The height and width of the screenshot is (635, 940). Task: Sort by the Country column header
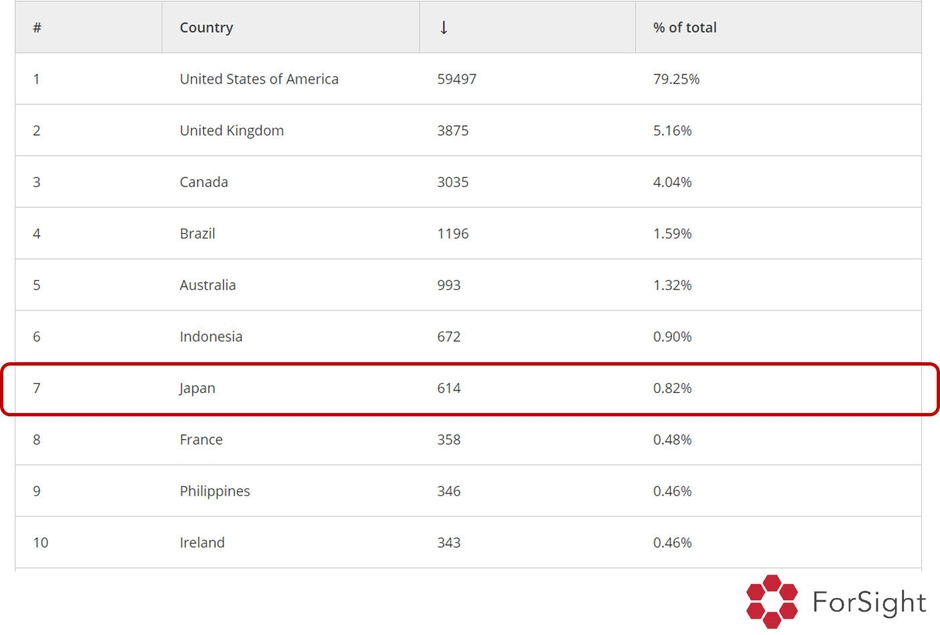(206, 28)
